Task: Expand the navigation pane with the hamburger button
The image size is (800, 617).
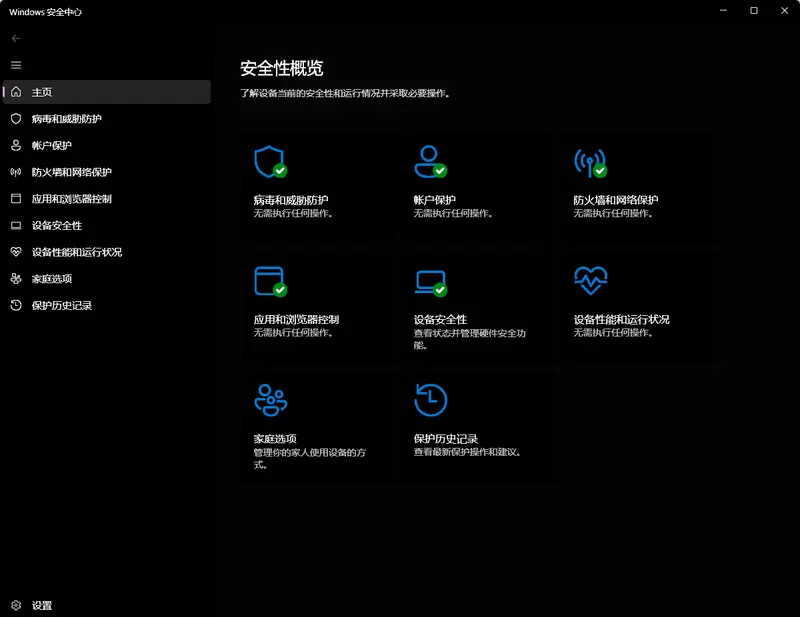Action: (x=16, y=64)
